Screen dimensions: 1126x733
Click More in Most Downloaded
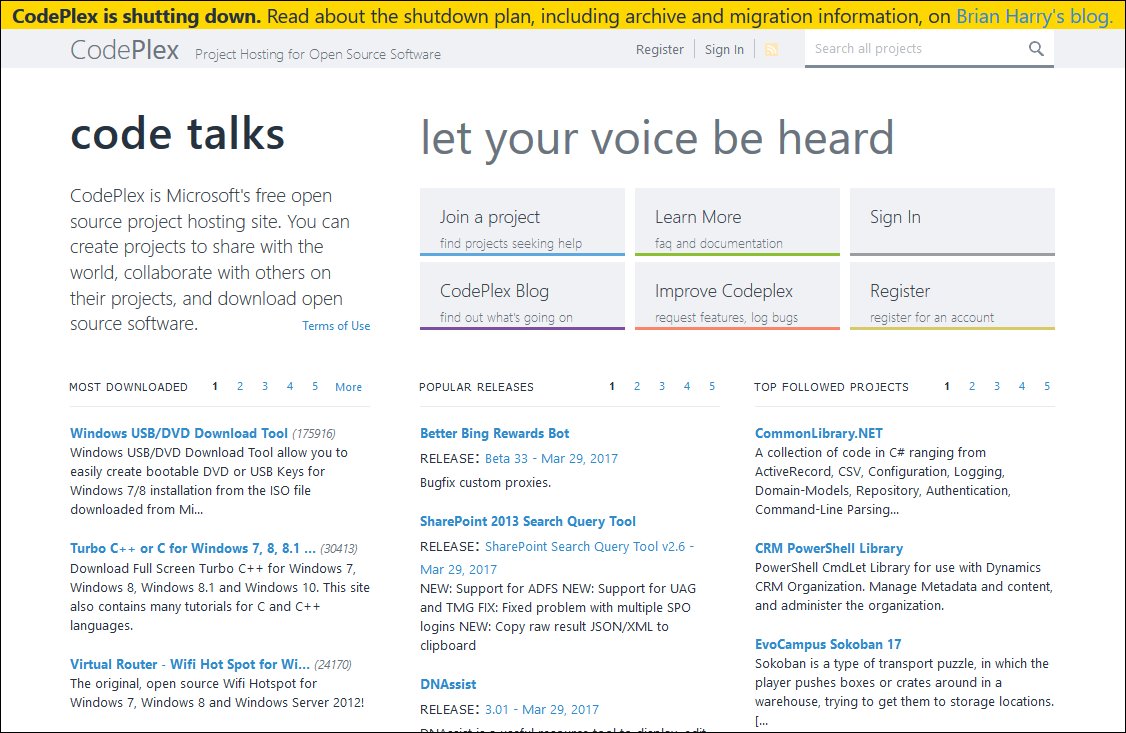click(x=348, y=387)
